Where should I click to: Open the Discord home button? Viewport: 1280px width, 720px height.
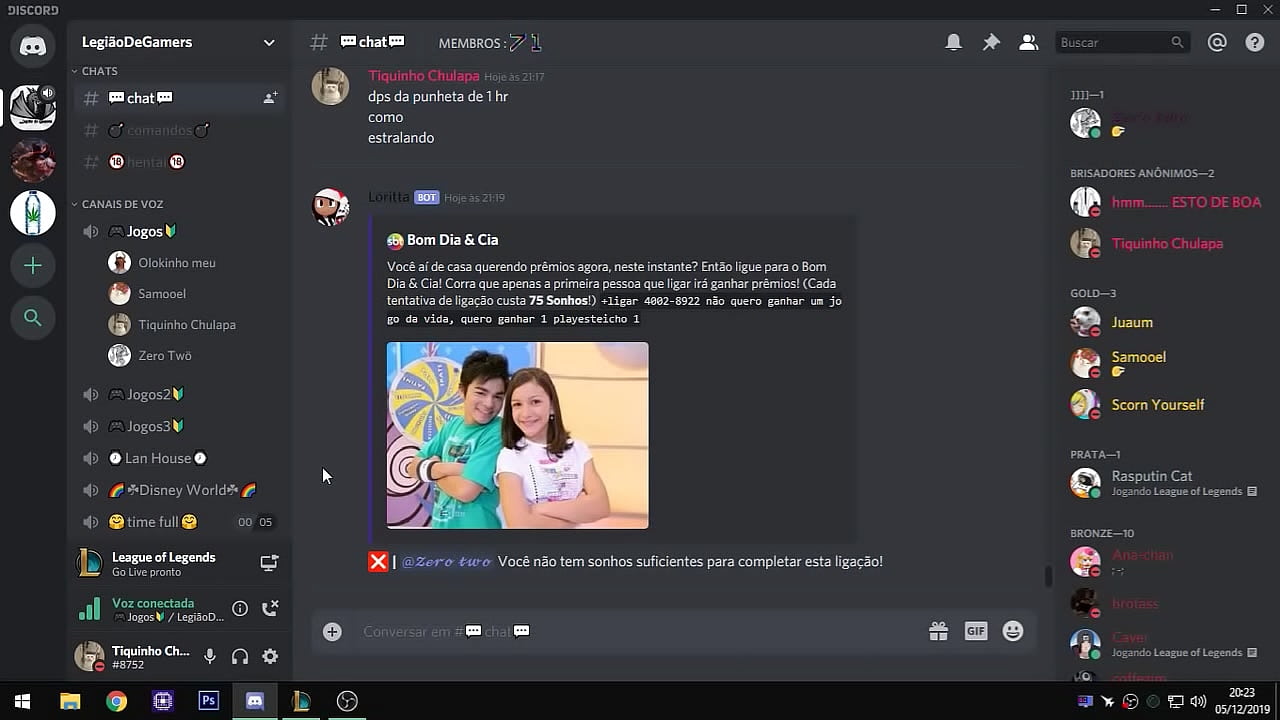coord(33,46)
